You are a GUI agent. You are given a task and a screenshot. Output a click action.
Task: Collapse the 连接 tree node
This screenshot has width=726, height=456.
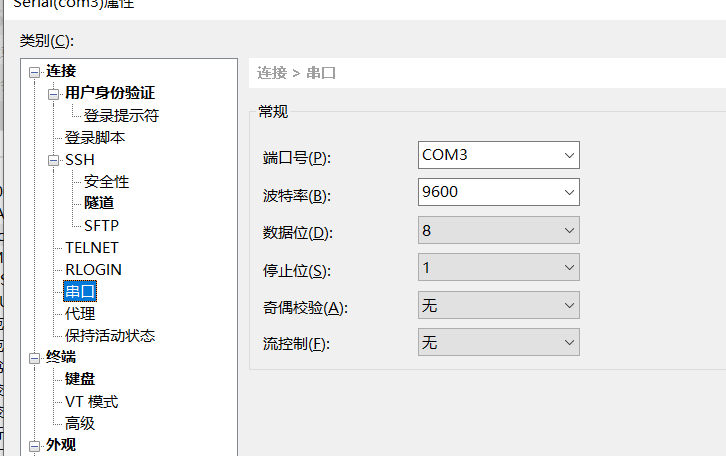tap(35, 71)
